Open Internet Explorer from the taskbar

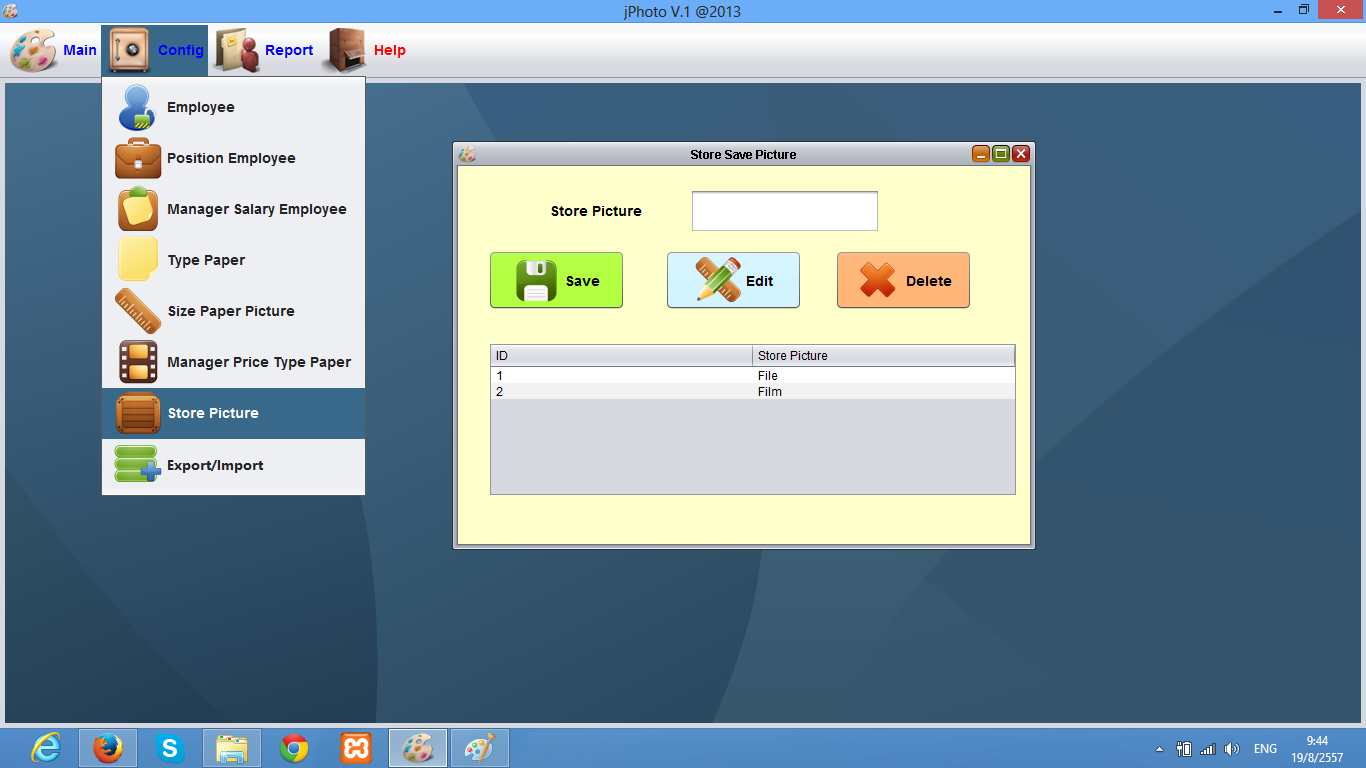[x=46, y=748]
